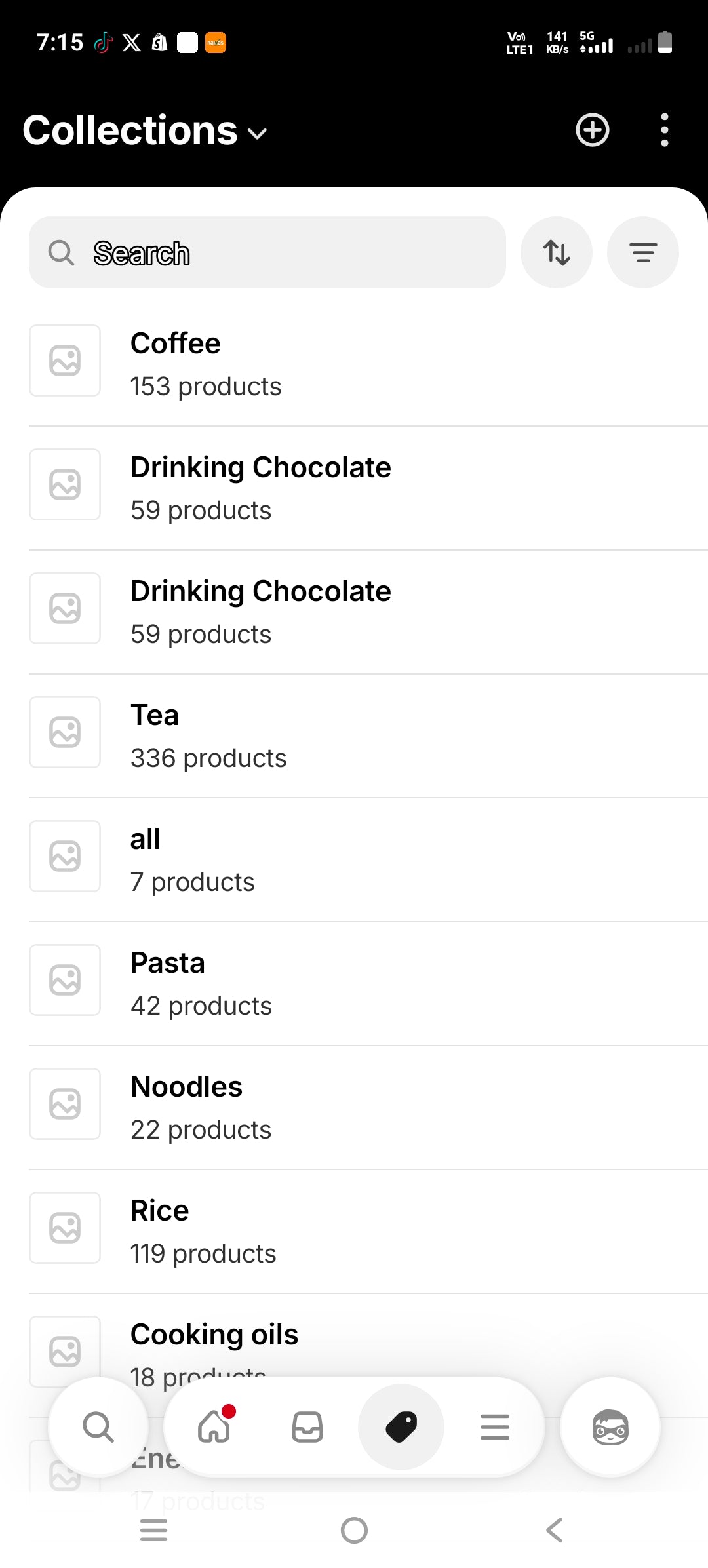
Task: Tap the Android back navigation arrow
Action: [555, 1530]
